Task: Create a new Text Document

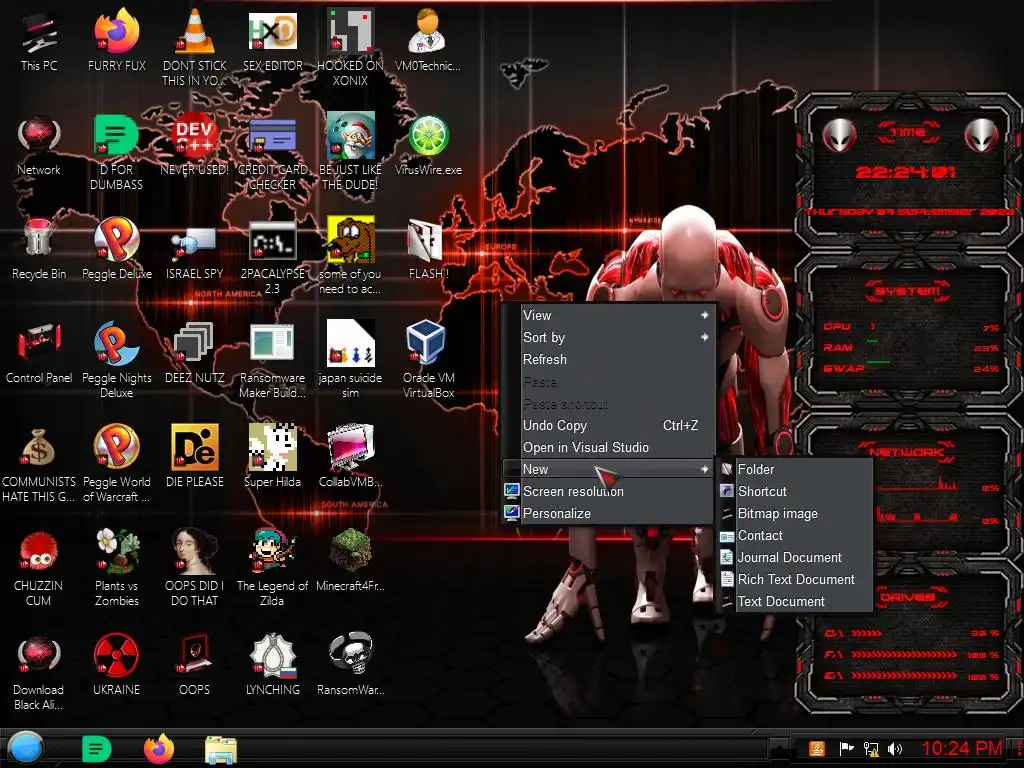Action: [795, 602]
